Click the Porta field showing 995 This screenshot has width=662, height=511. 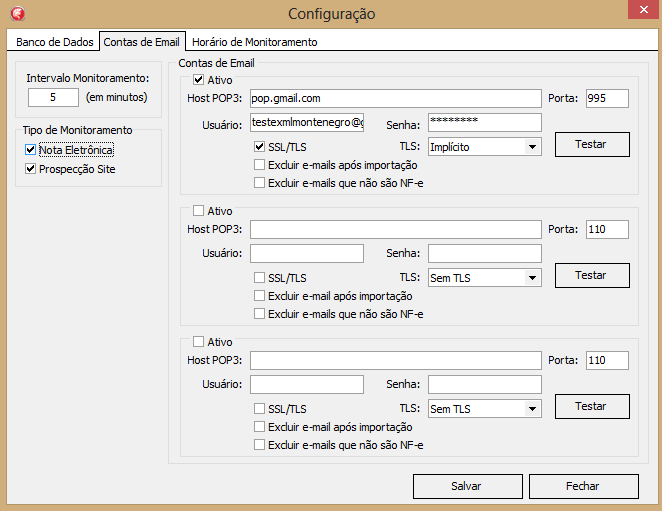[x=607, y=98]
